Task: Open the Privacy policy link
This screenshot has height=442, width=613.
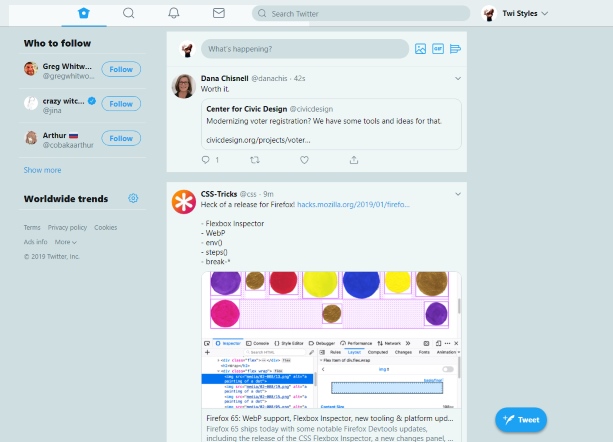Action: tap(67, 227)
